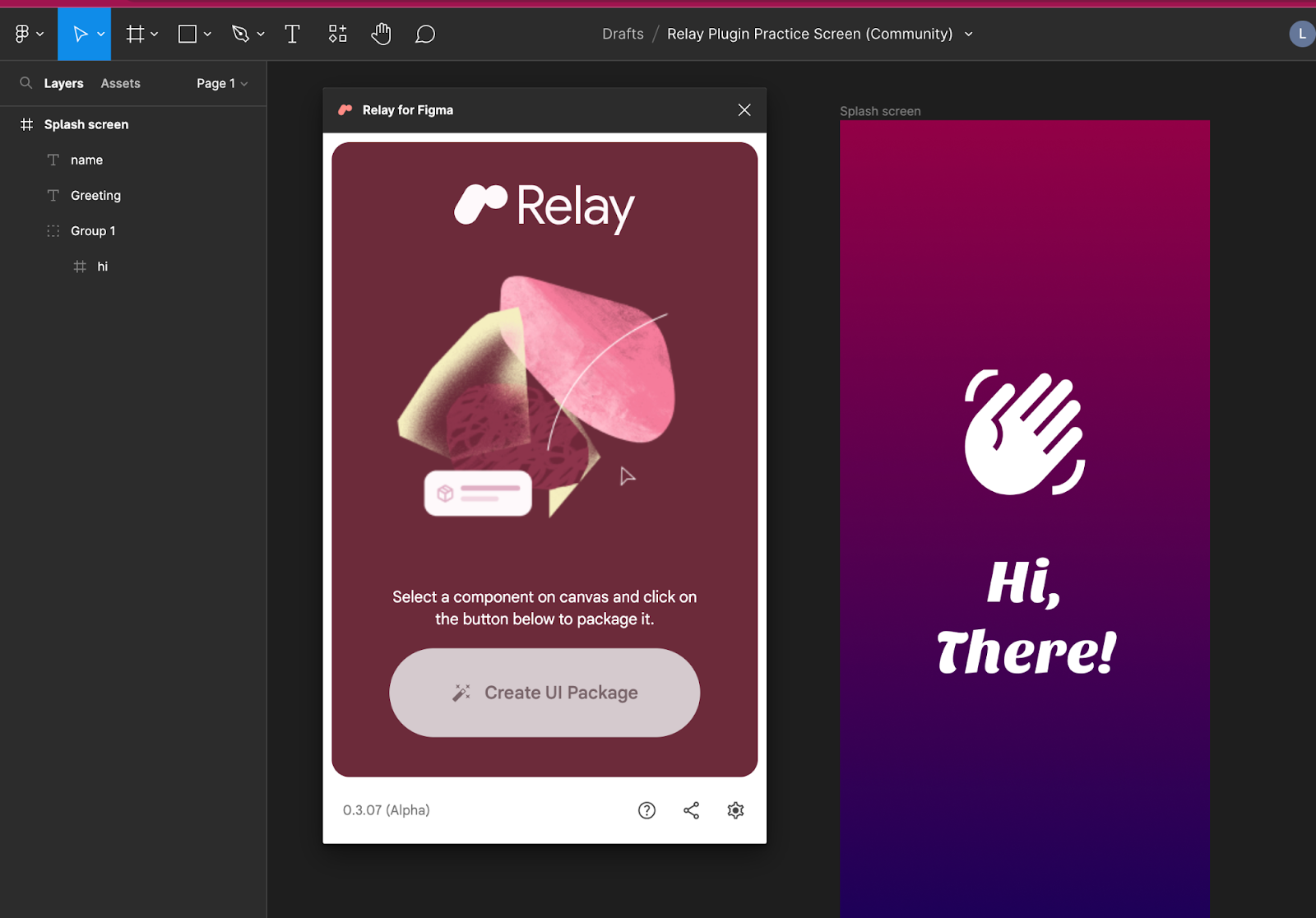Click the Relay for Figma title text
Viewport: 1316px width, 918px height.
coord(408,110)
